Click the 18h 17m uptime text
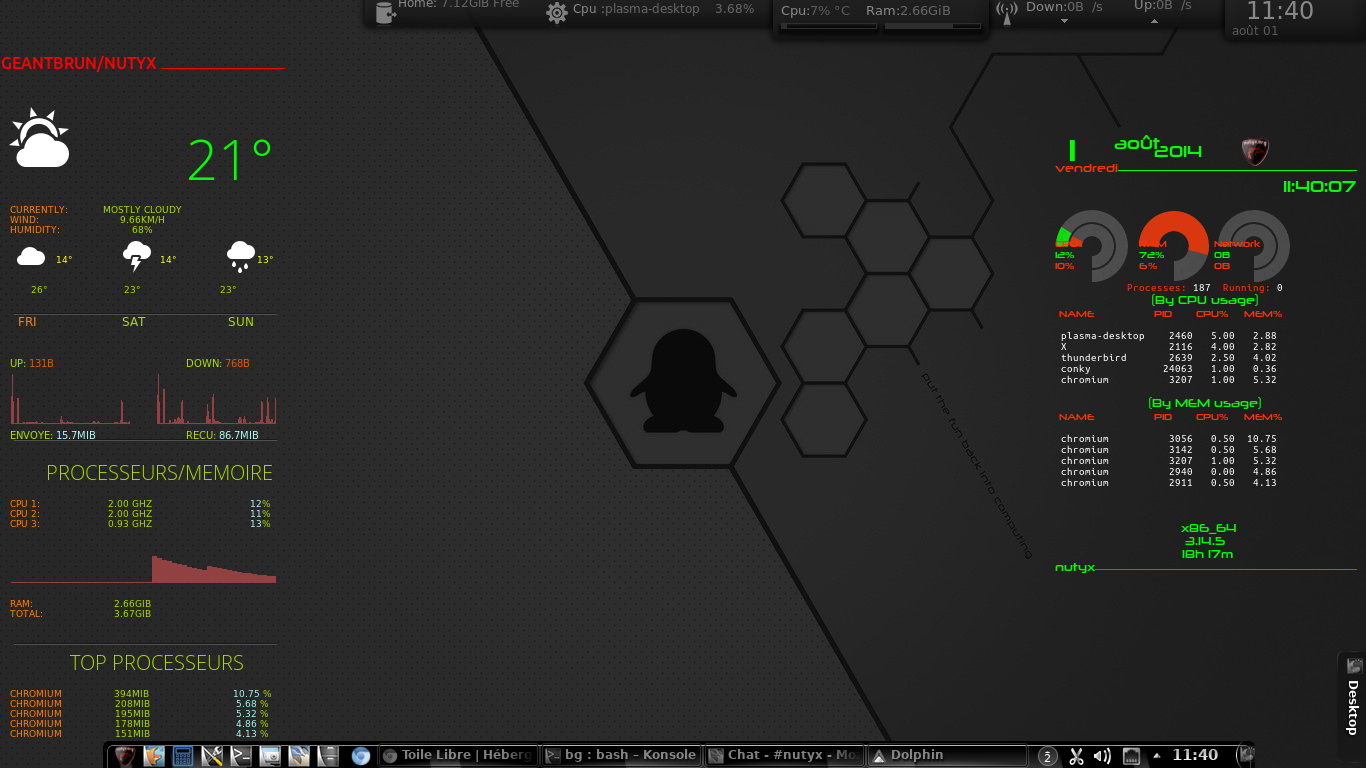The width and height of the screenshot is (1366, 768). [1207, 554]
